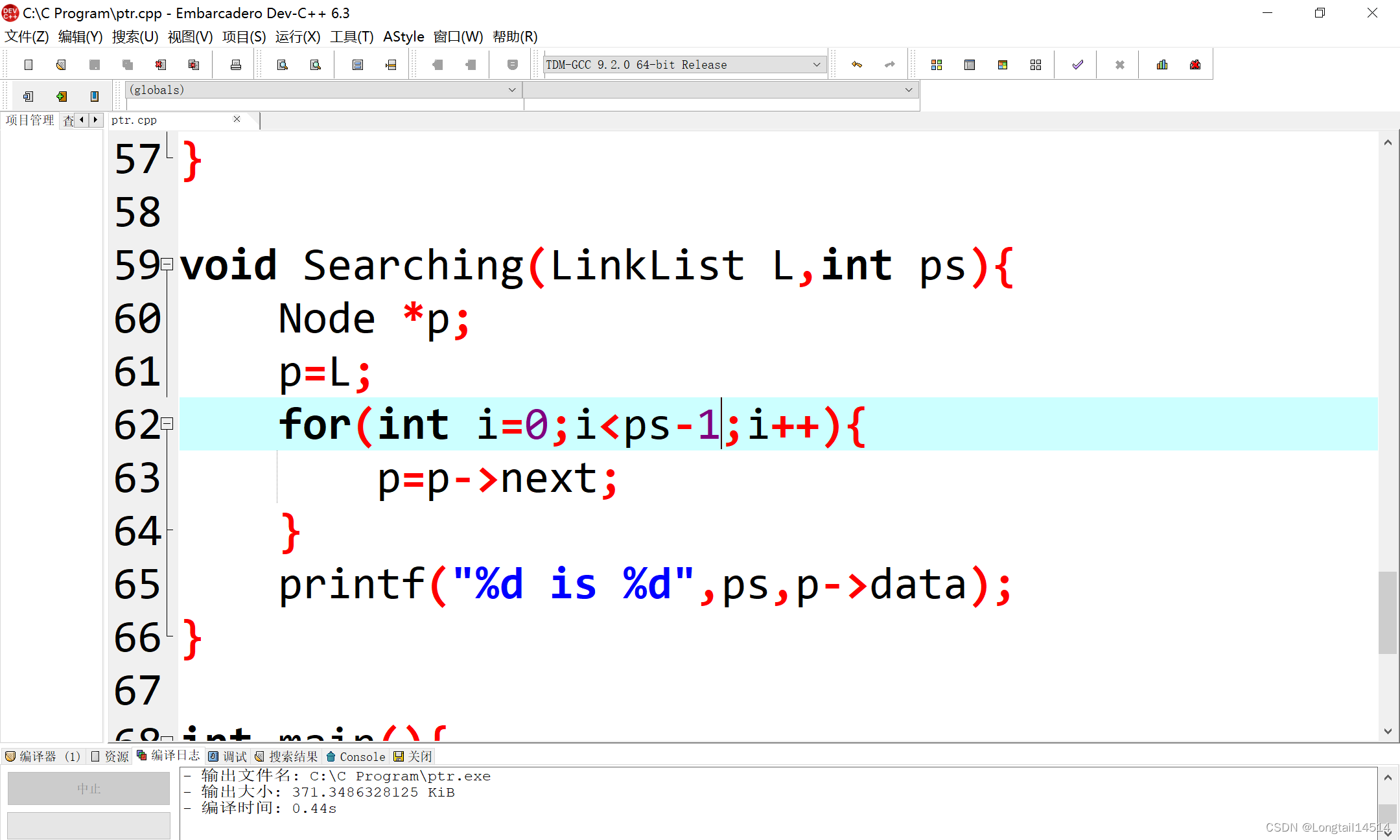
Task: Click the Compile grid icon
Action: pyautogui.click(x=937, y=65)
